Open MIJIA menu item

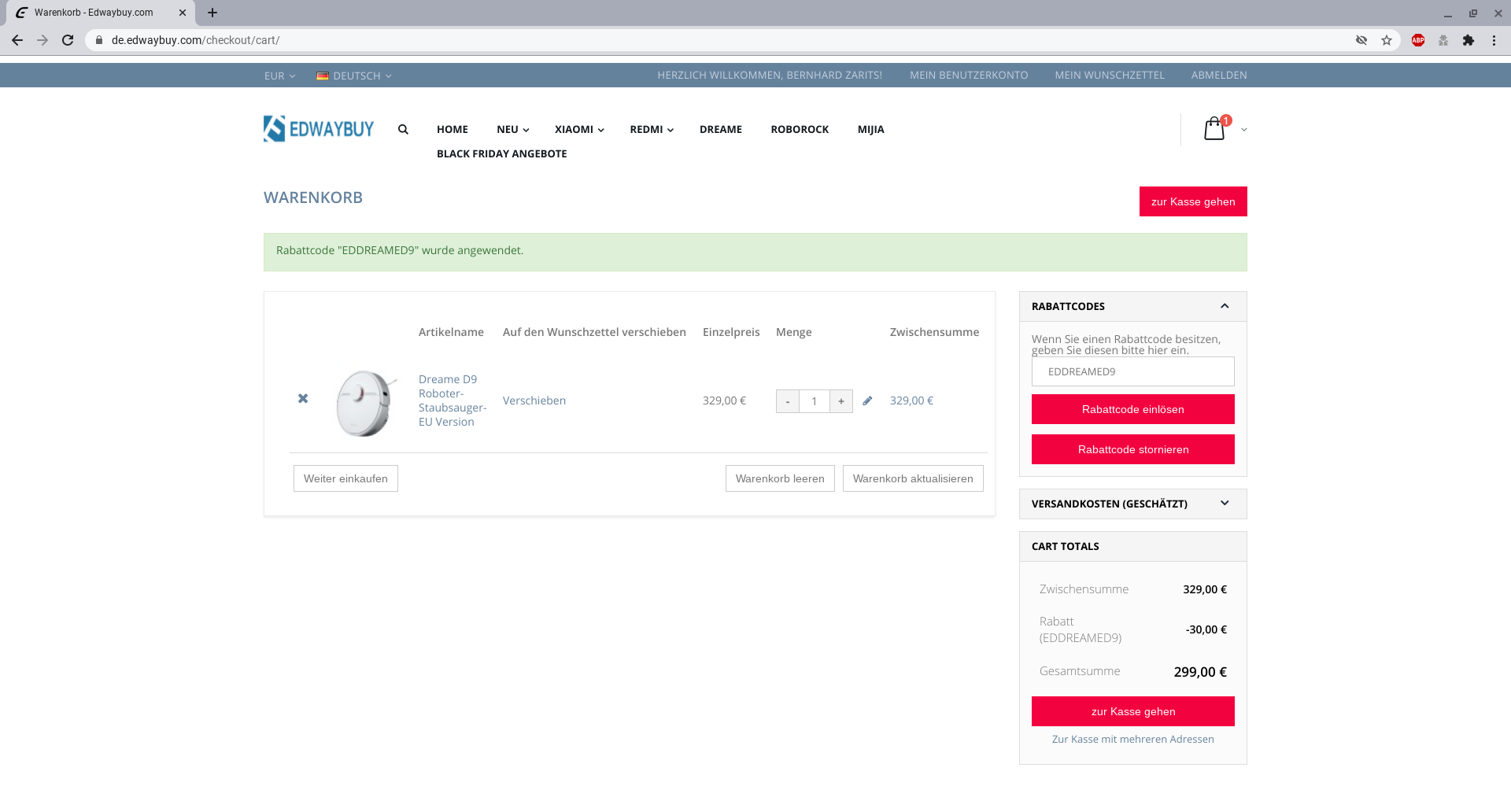(871, 130)
